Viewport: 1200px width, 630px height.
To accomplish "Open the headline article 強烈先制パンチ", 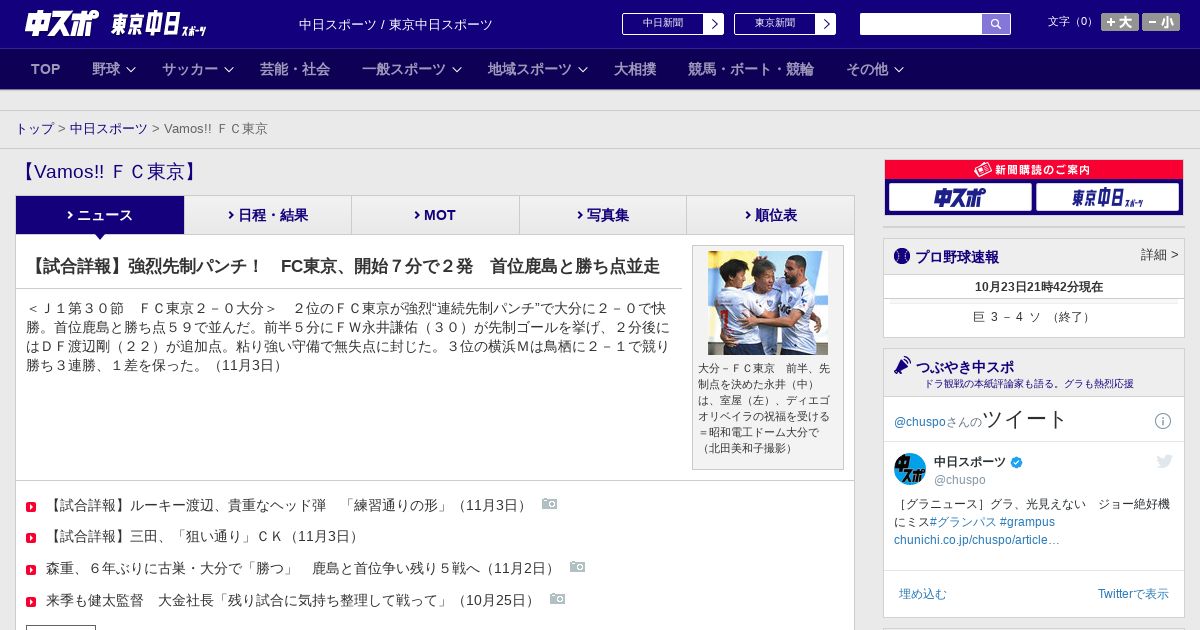I will tap(343, 266).
